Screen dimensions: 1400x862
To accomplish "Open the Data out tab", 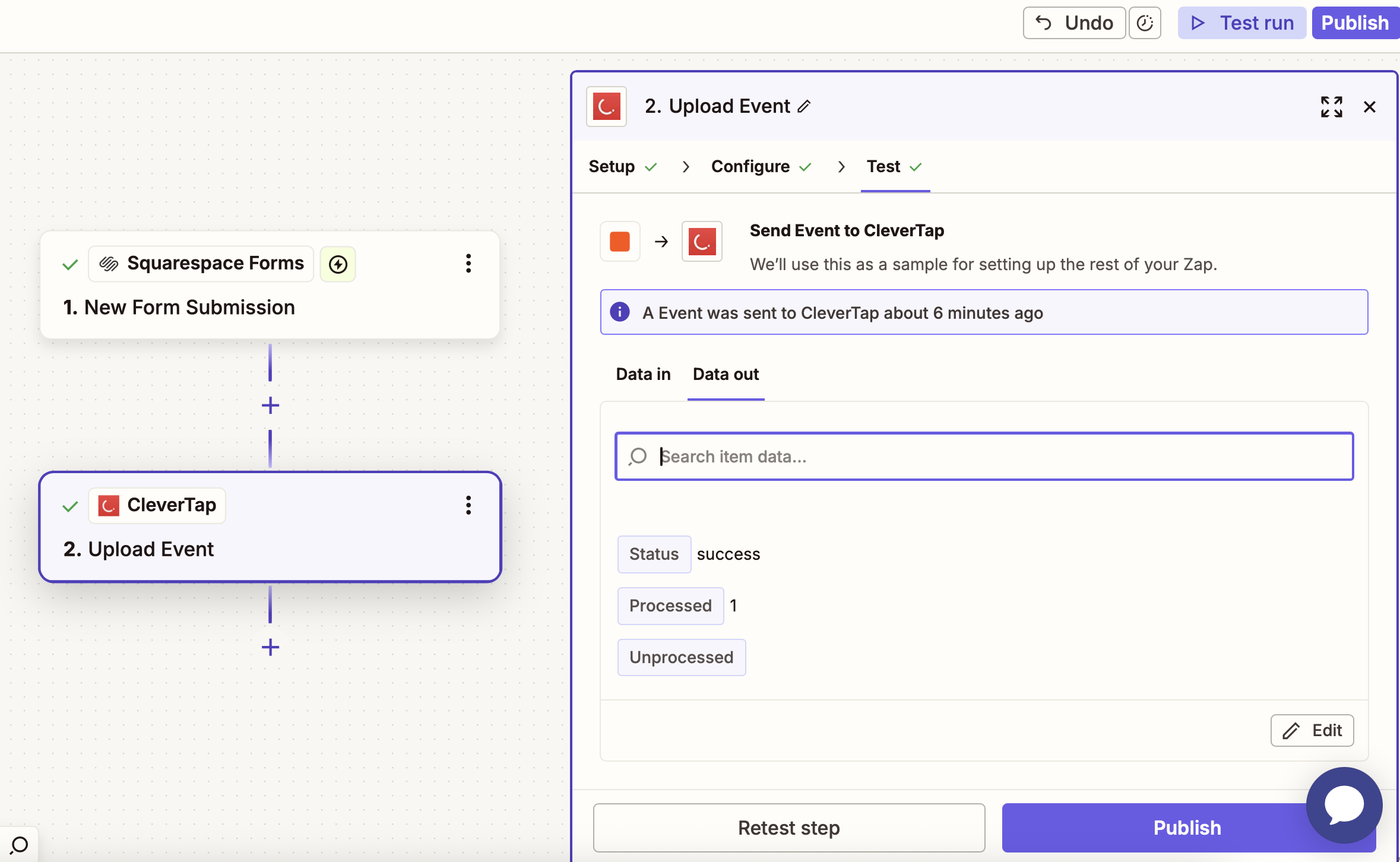I will point(726,374).
